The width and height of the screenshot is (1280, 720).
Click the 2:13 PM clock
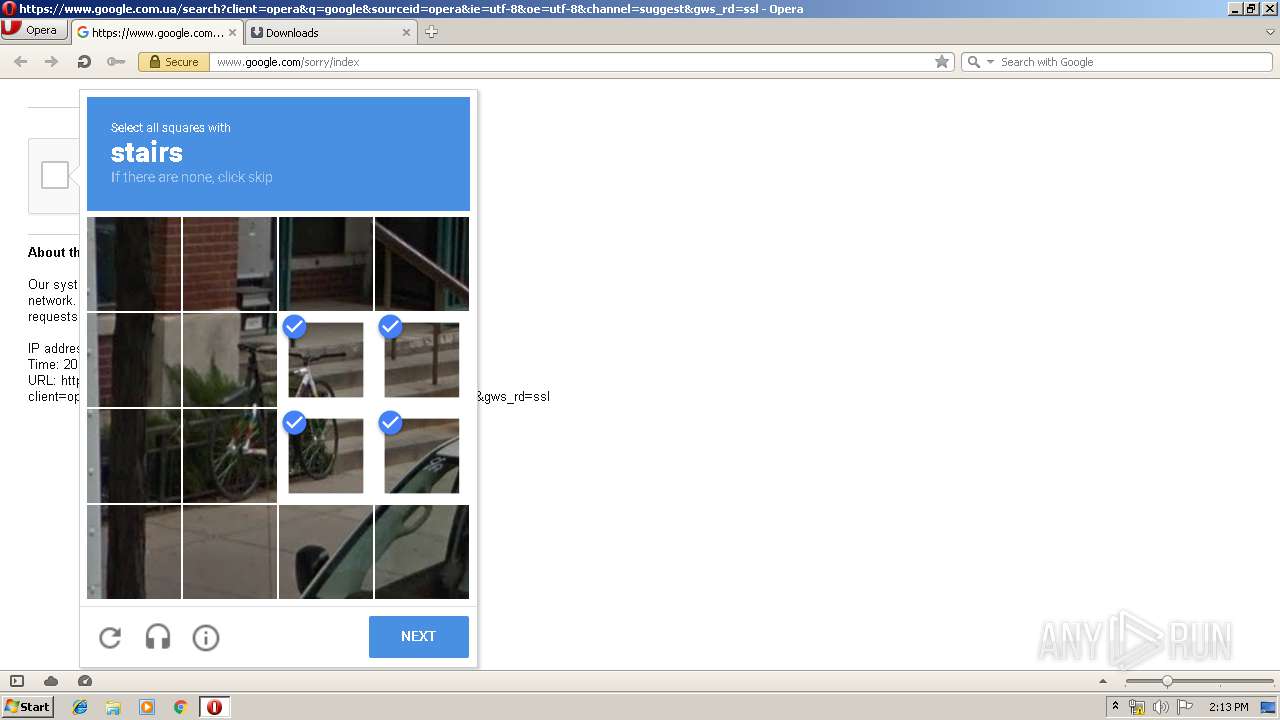click(x=1228, y=707)
